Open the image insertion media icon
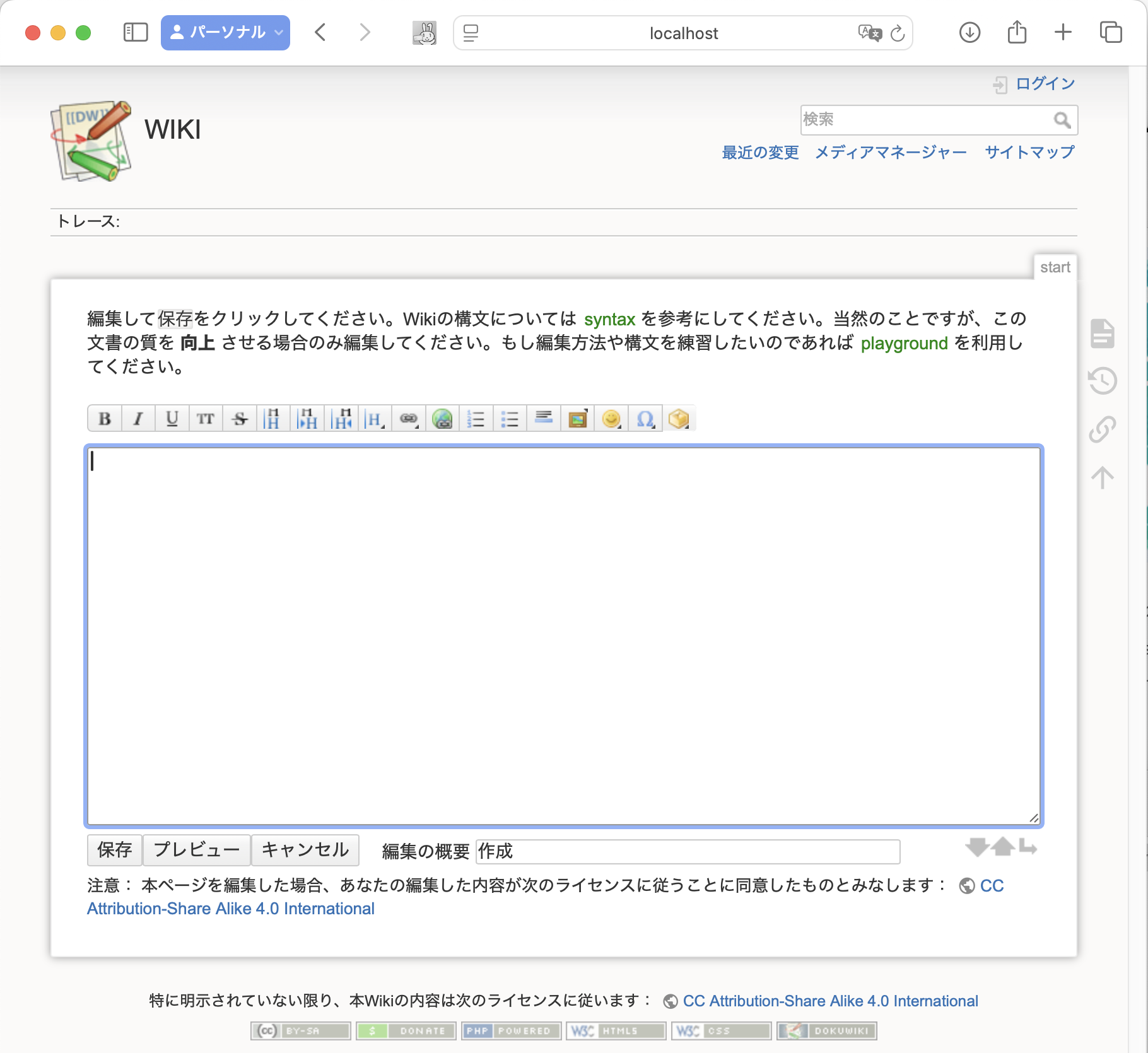1148x1053 pixels. 577,418
